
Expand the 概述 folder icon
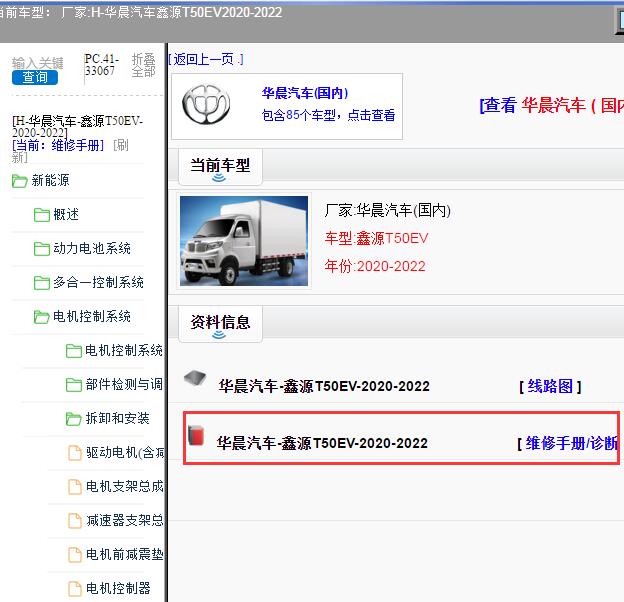41,215
